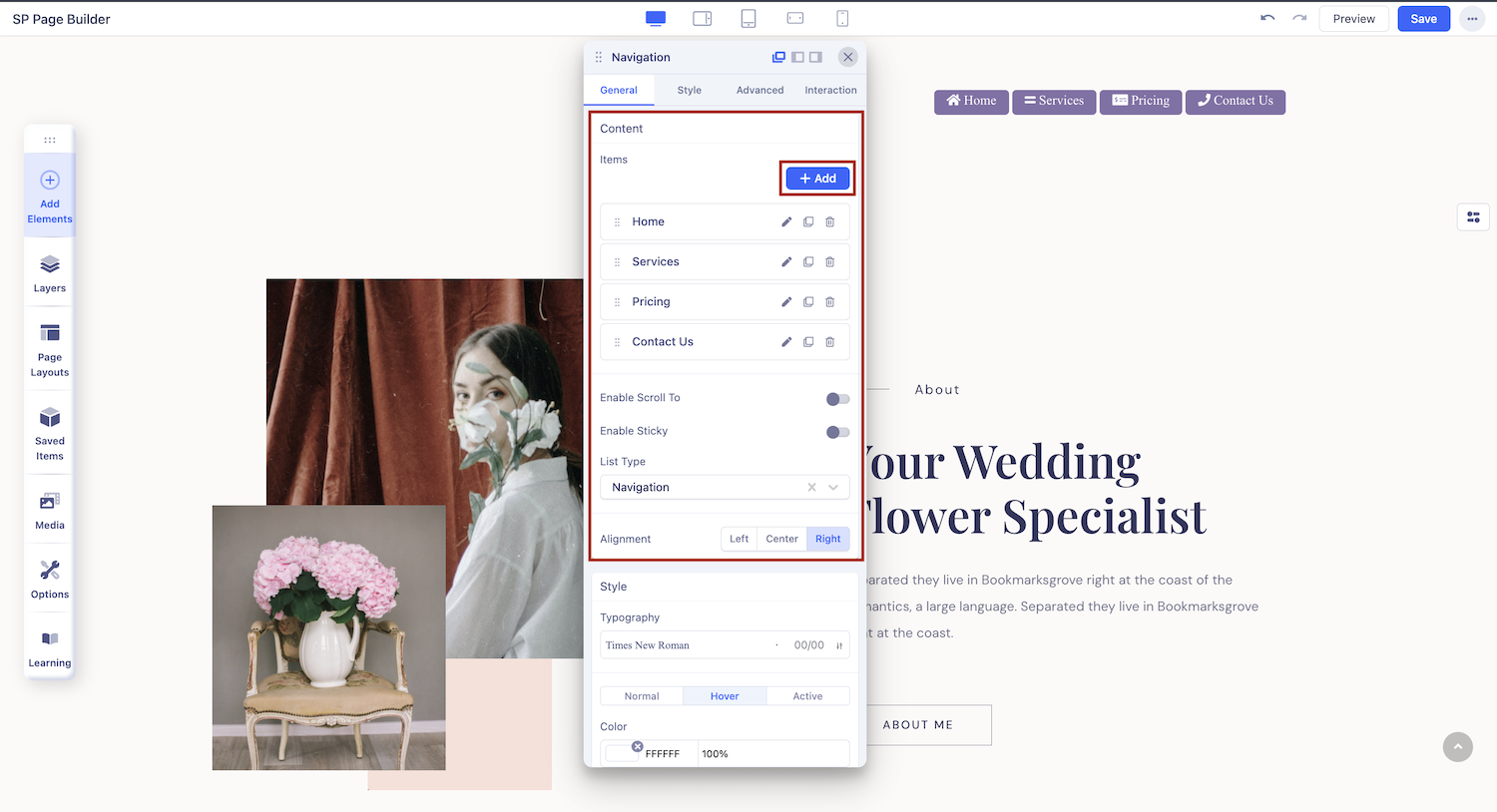Screen dimensions: 1497x812
Task: Set alignment to Center
Action: (x=781, y=539)
